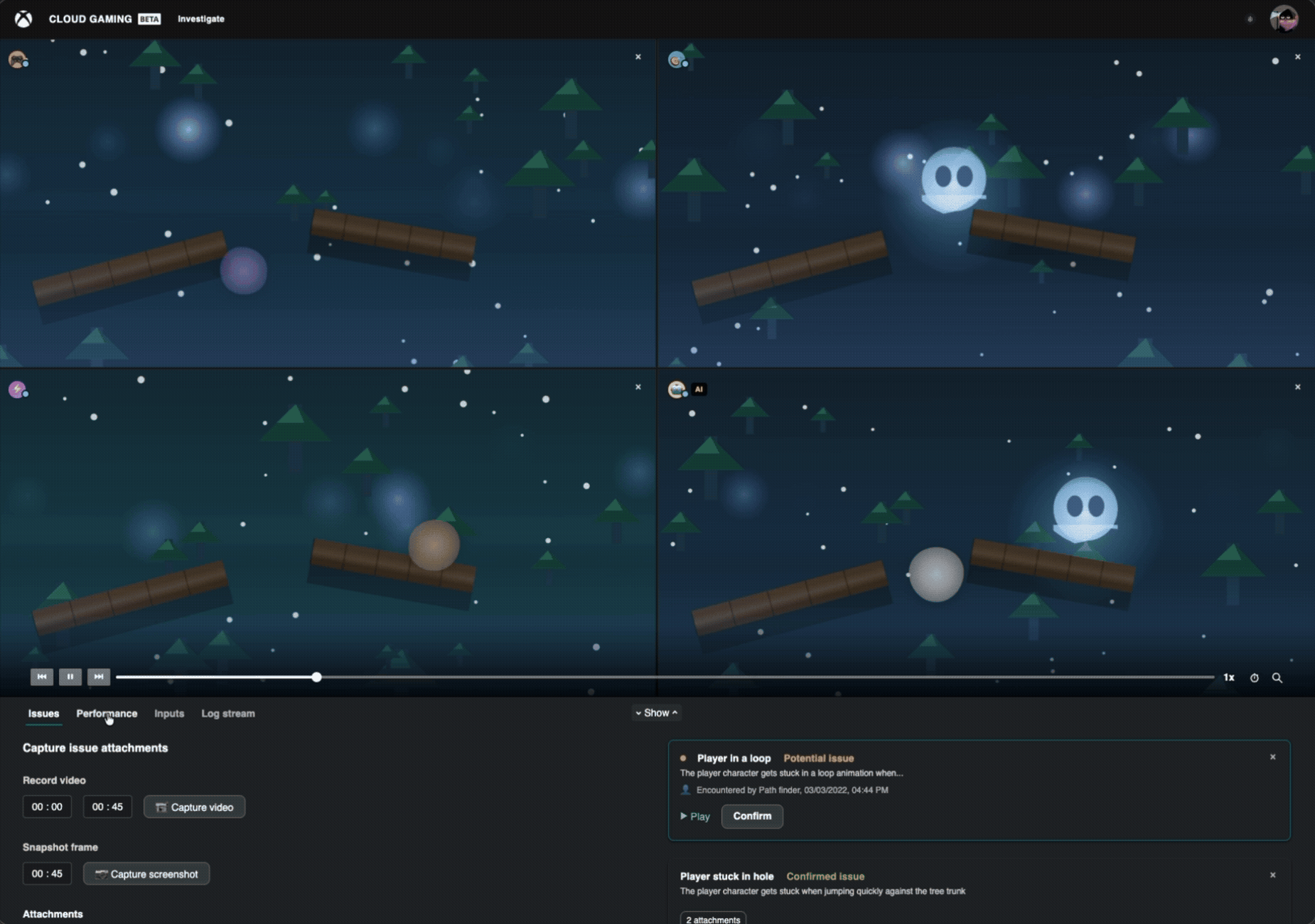Dismiss the Player in a loop issue card

tap(1273, 758)
